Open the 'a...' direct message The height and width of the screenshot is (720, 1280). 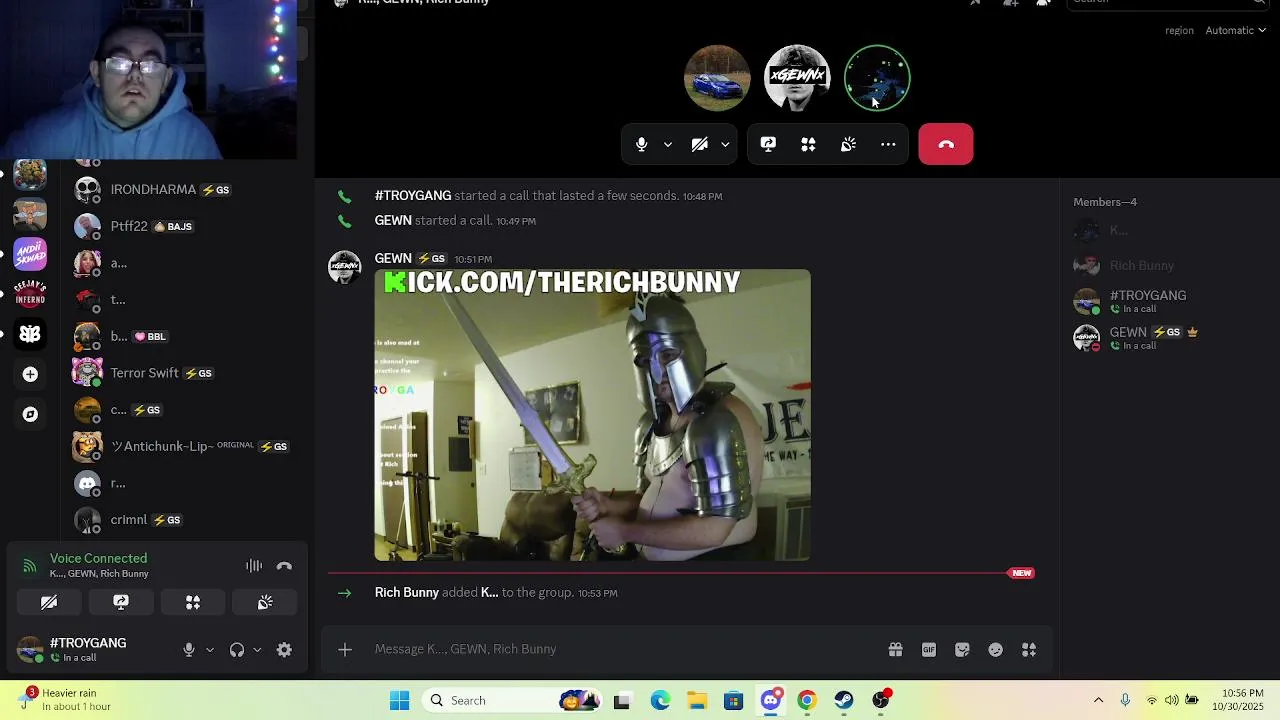[x=186, y=263]
